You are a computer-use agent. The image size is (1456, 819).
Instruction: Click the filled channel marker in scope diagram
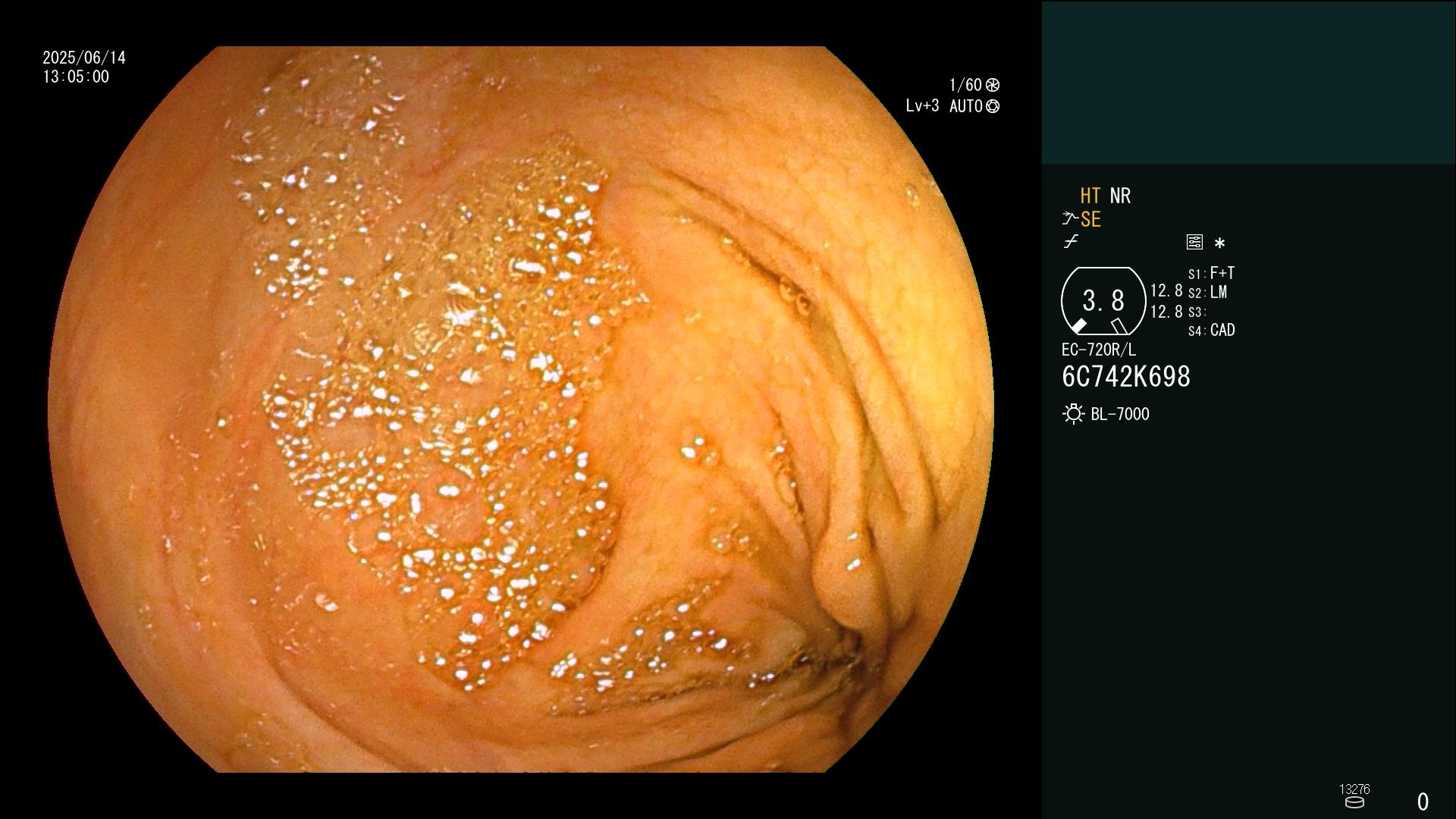1078,326
